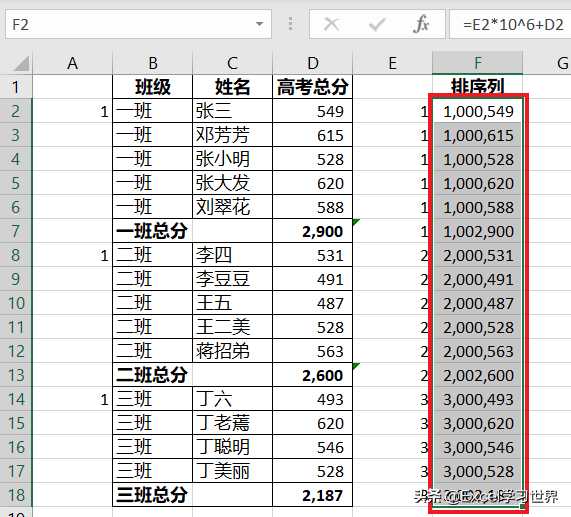Select row 7 header
Viewport: 571px width, 517px height.
pos(16,231)
